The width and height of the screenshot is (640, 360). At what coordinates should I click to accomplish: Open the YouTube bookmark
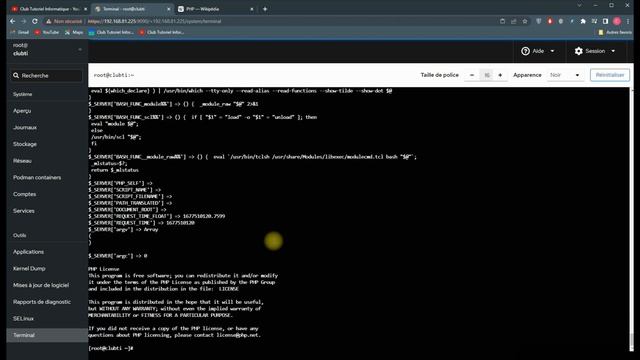pyautogui.click(x=47, y=32)
